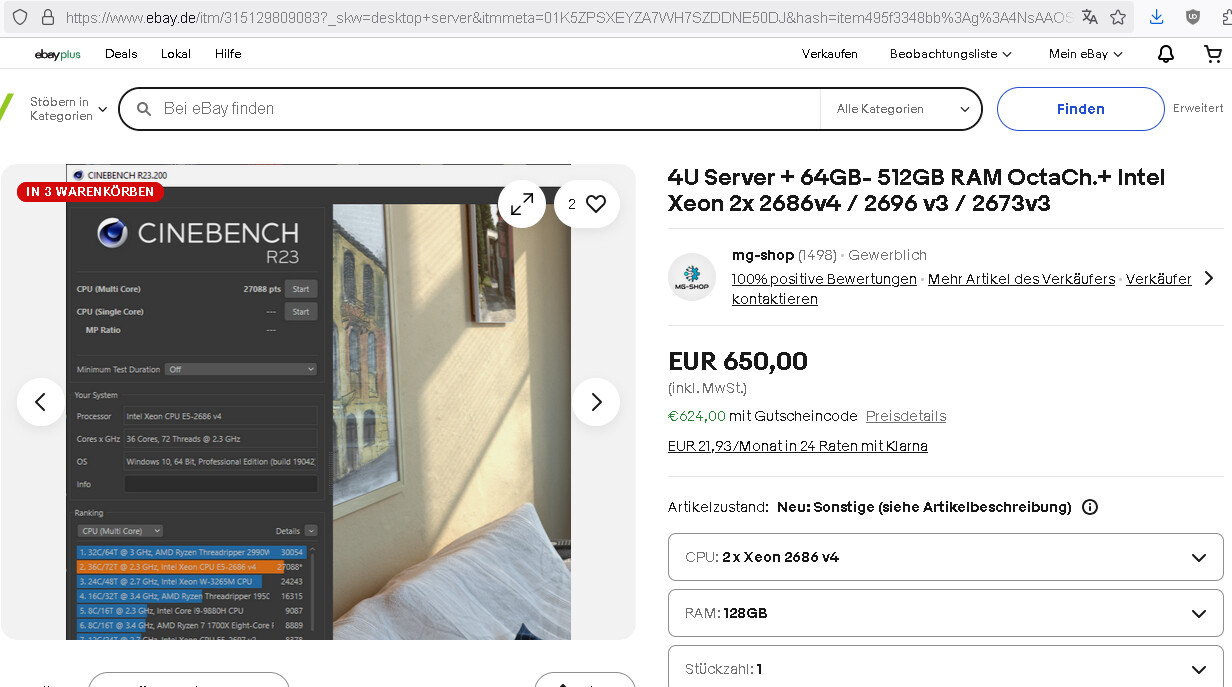The height and width of the screenshot is (687, 1232).
Task: Open Mehr Artikel des Verkäufers link
Action: (x=1021, y=279)
